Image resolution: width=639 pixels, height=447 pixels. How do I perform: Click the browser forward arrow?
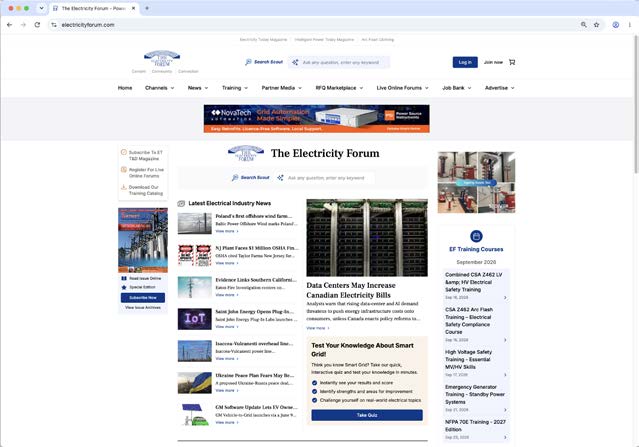(x=23, y=25)
